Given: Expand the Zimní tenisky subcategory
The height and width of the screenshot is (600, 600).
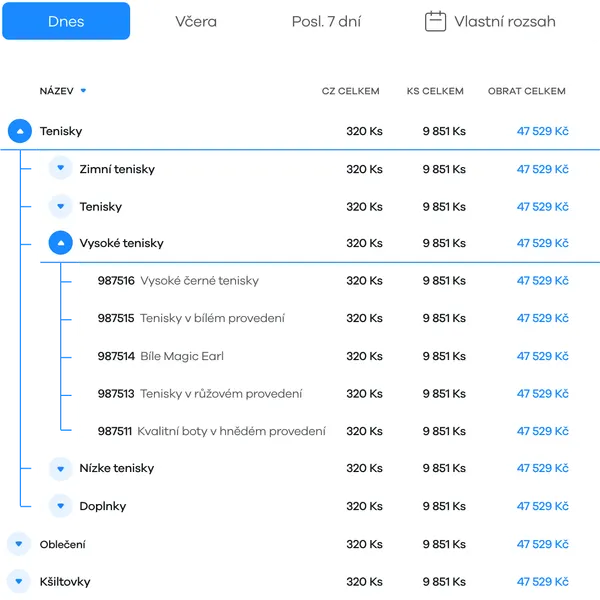Looking at the screenshot, I should coord(60,168).
